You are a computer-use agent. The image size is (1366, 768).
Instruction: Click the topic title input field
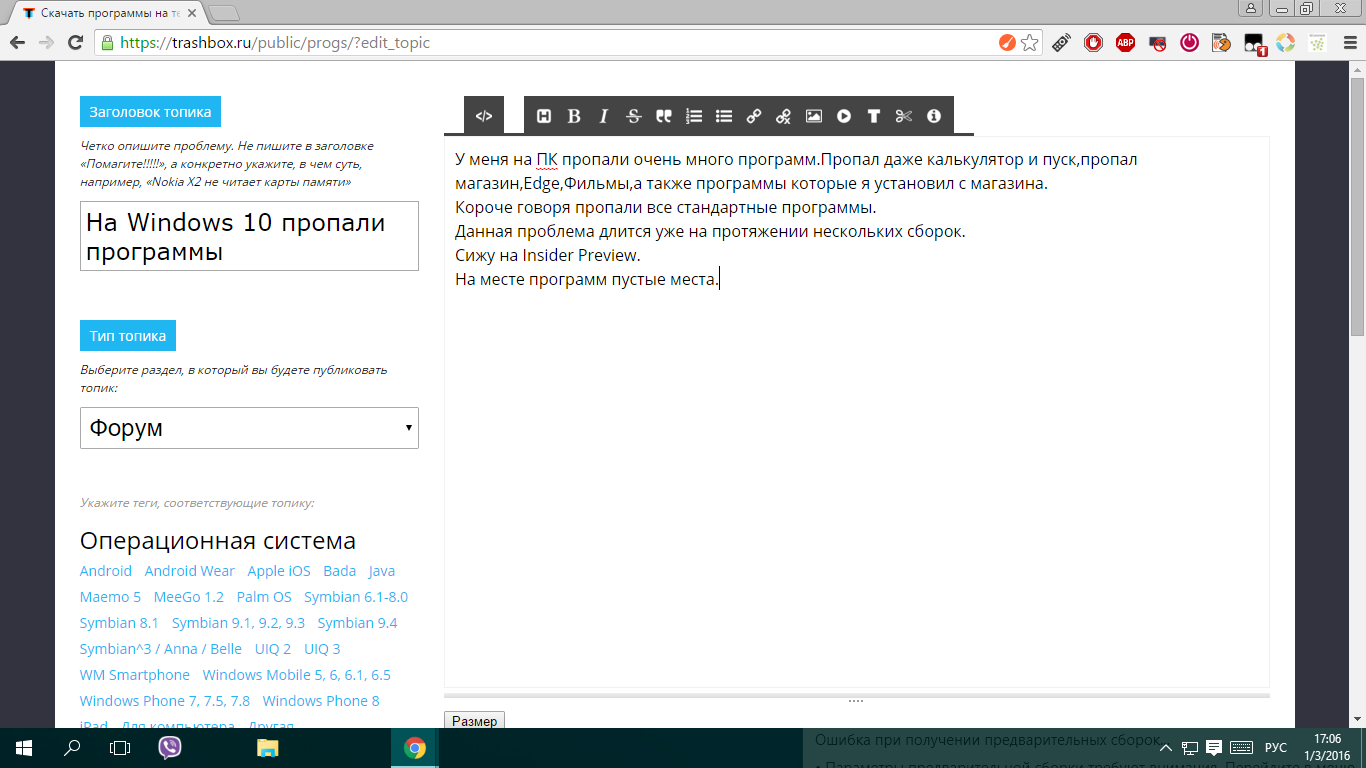tap(249, 236)
